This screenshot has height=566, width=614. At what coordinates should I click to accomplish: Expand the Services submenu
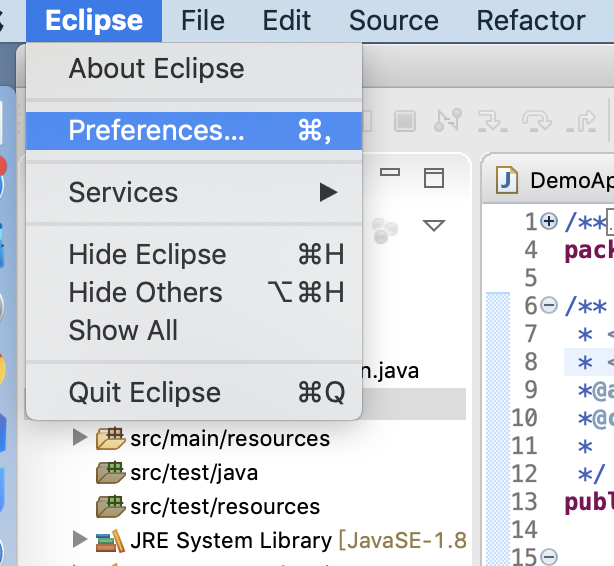click(x=194, y=192)
